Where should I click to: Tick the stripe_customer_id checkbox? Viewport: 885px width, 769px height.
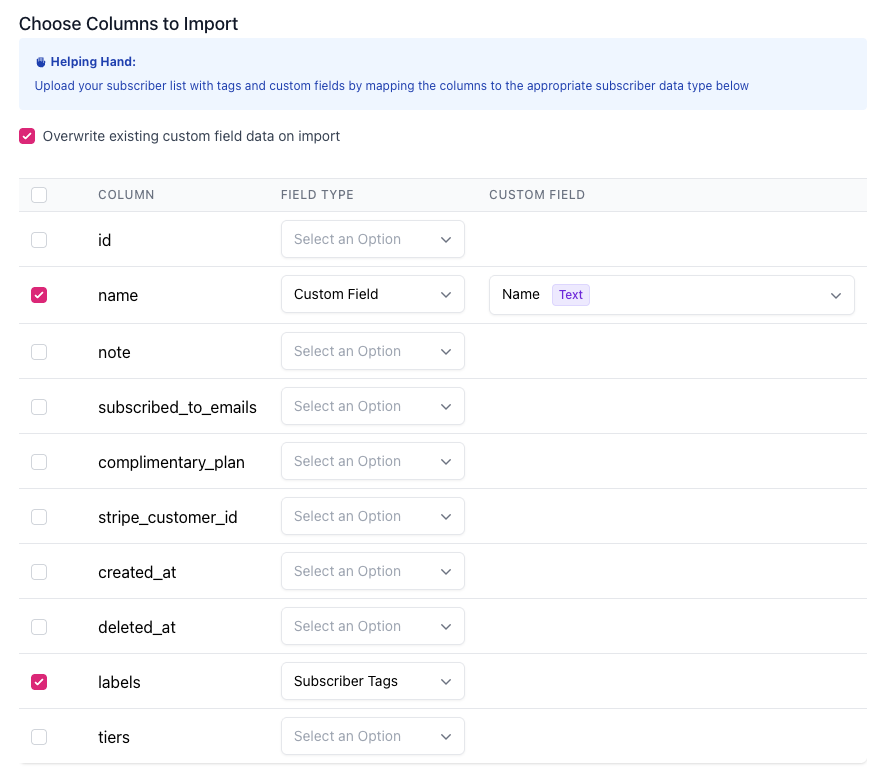point(39,517)
